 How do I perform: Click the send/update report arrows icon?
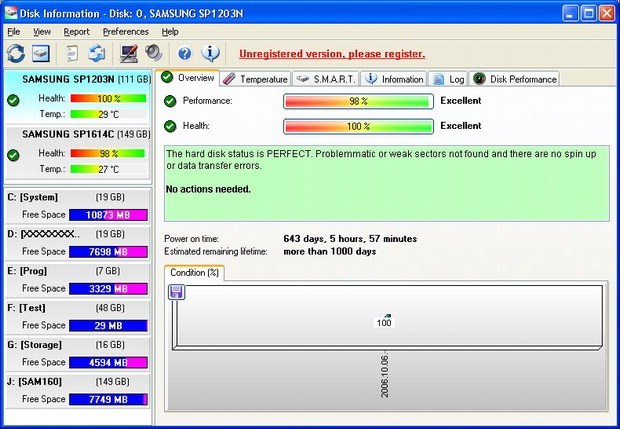[x=97, y=53]
